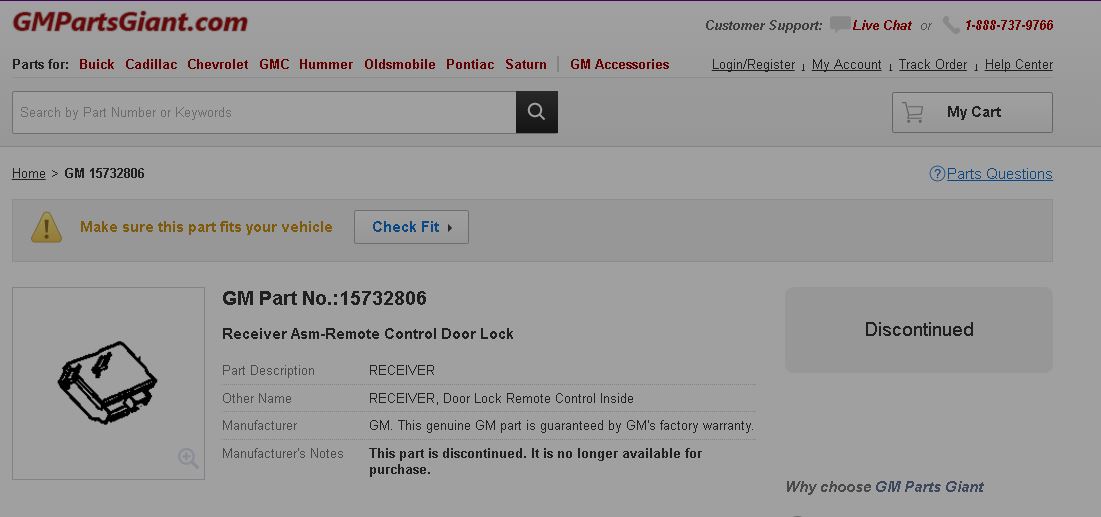Select Cadillac in Parts for menu
This screenshot has width=1101, height=517.
click(151, 65)
